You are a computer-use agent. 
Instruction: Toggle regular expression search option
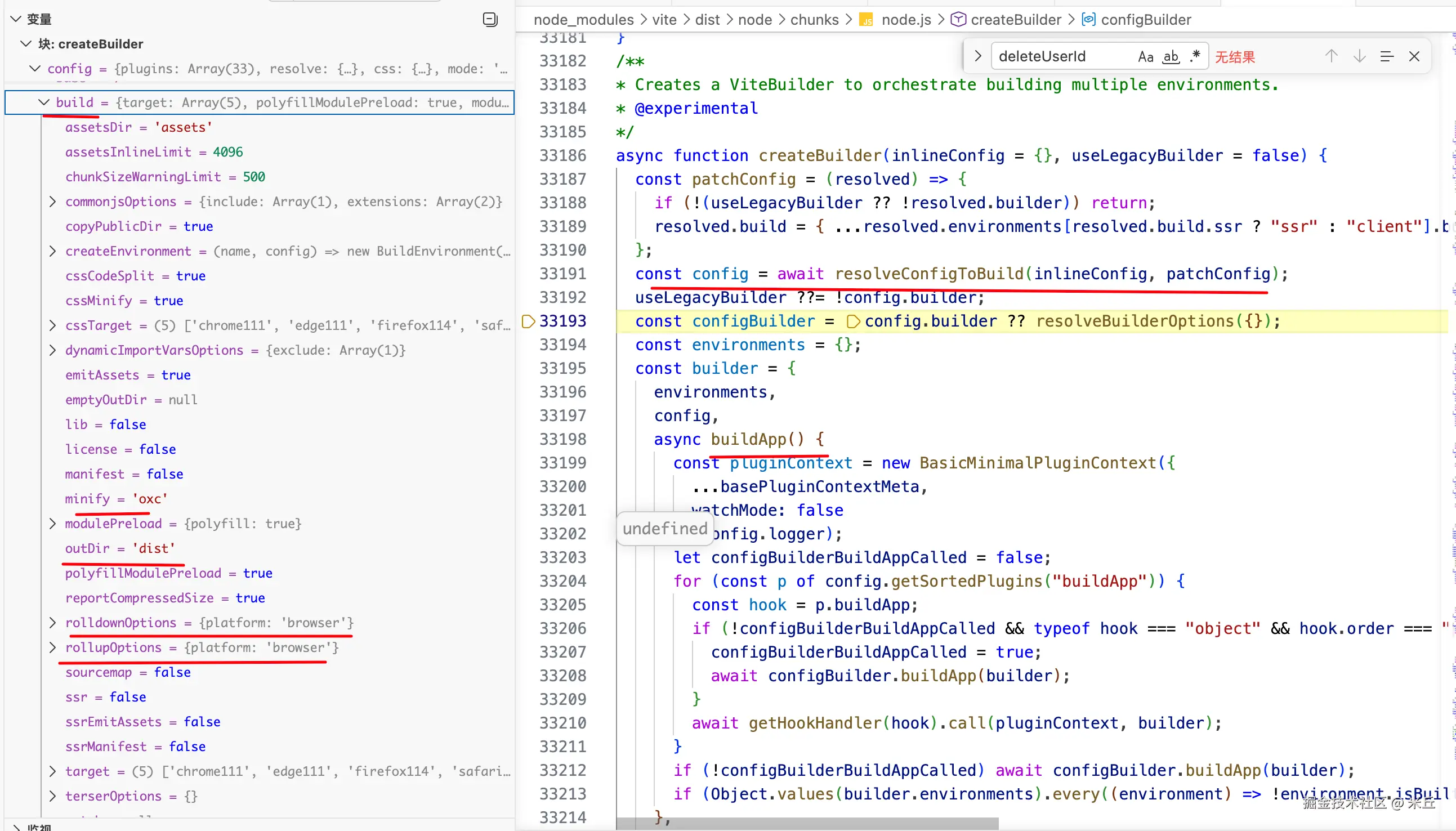[x=1195, y=56]
